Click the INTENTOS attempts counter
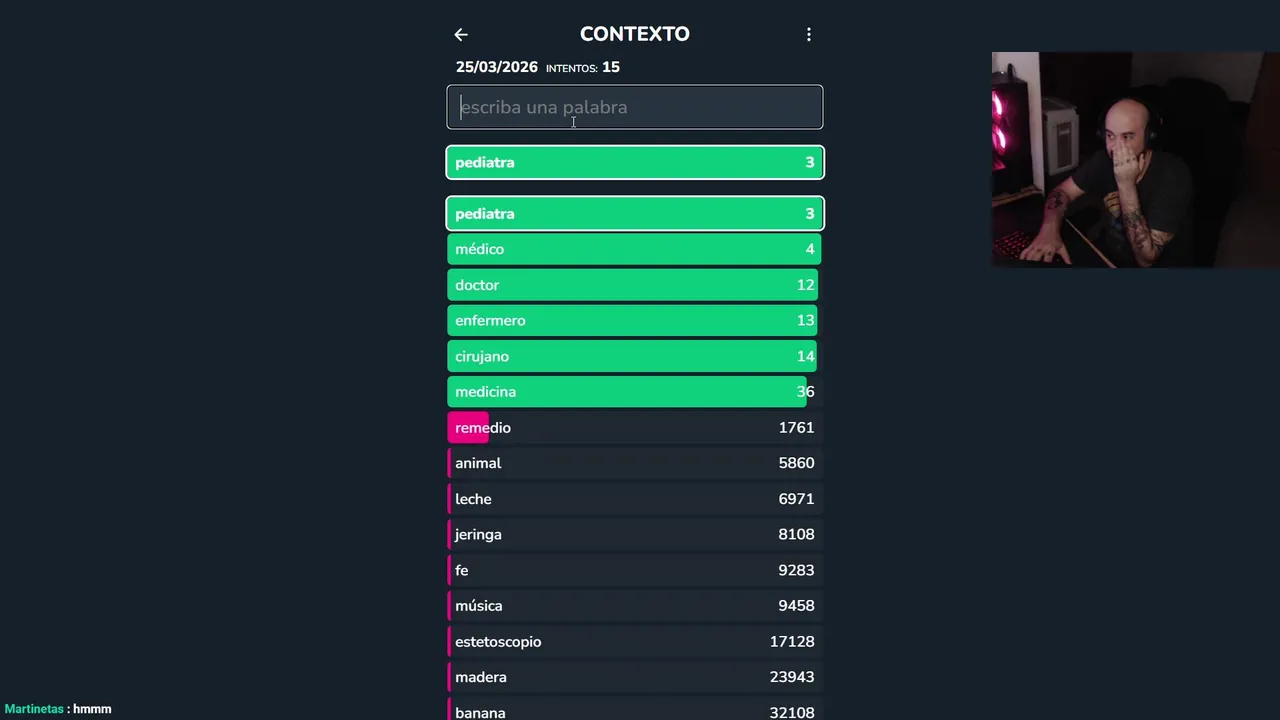 coord(583,68)
